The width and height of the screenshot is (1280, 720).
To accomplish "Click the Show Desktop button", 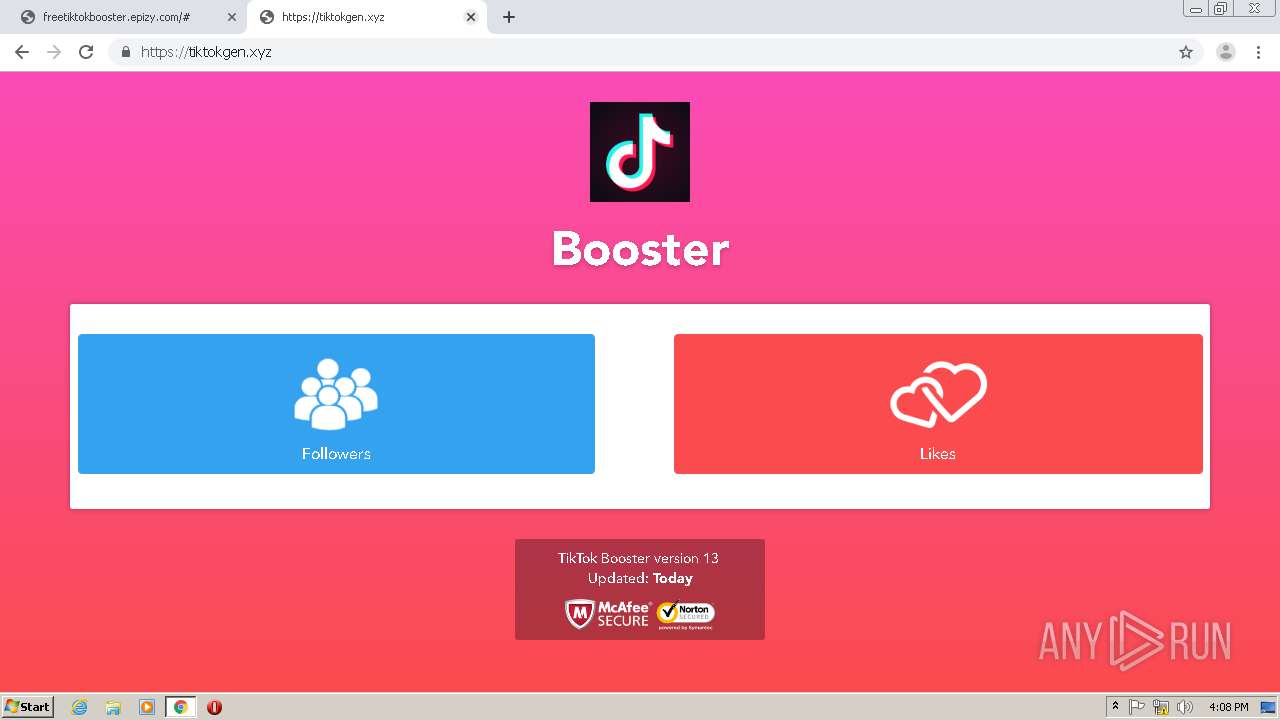I will point(1269,707).
